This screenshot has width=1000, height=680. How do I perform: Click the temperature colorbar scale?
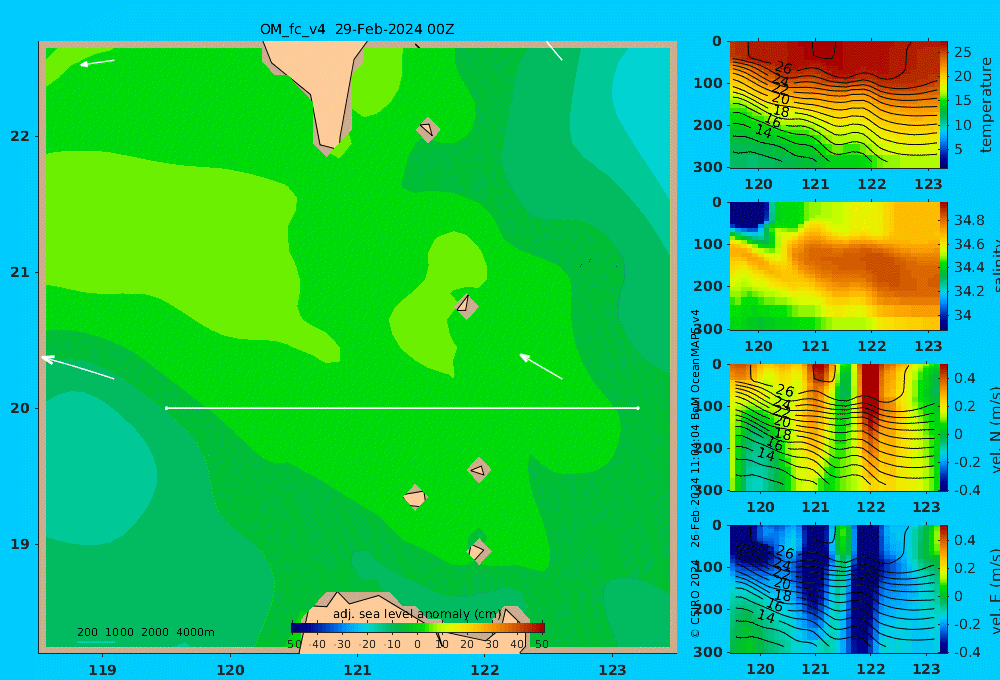click(x=944, y=105)
